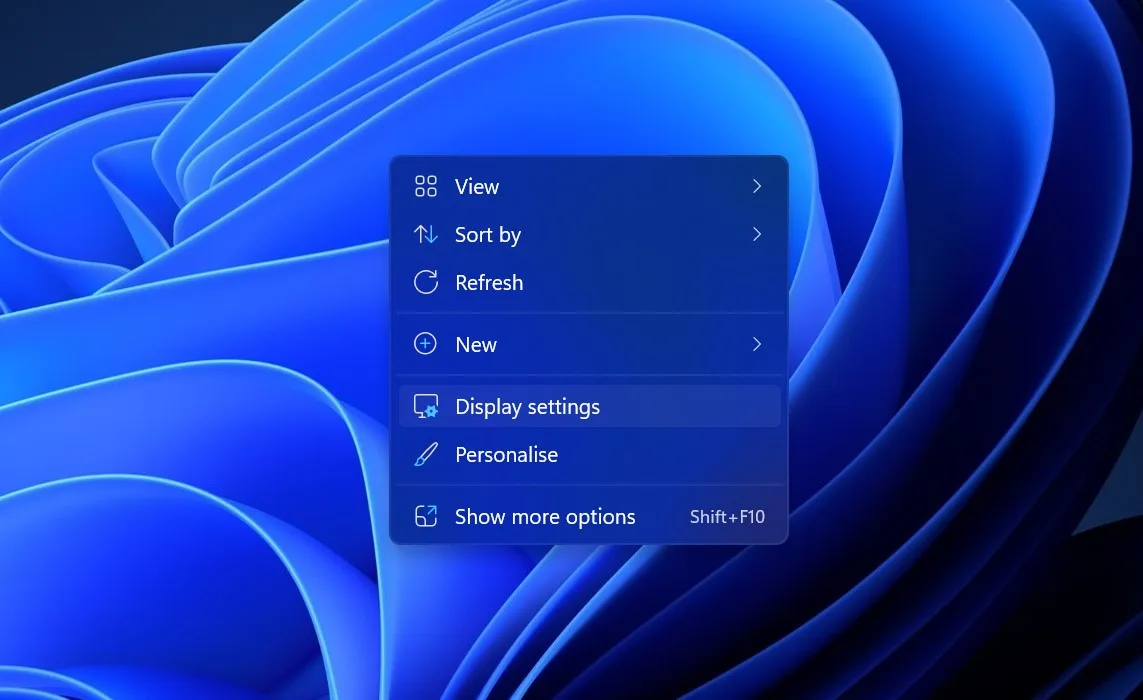Click the New plus circle icon
The width and height of the screenshot is (1143, 700).
tap(426, 343)
